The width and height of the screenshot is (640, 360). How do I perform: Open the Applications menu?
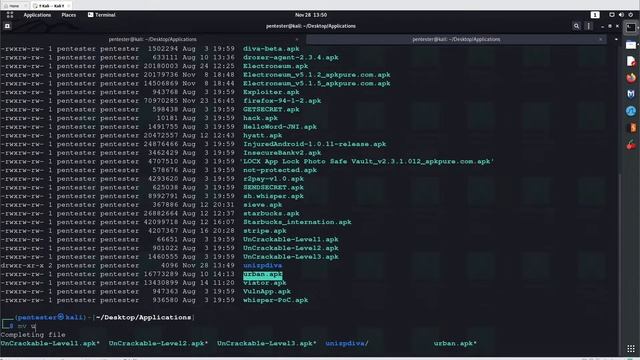click(x=37, y=15)
